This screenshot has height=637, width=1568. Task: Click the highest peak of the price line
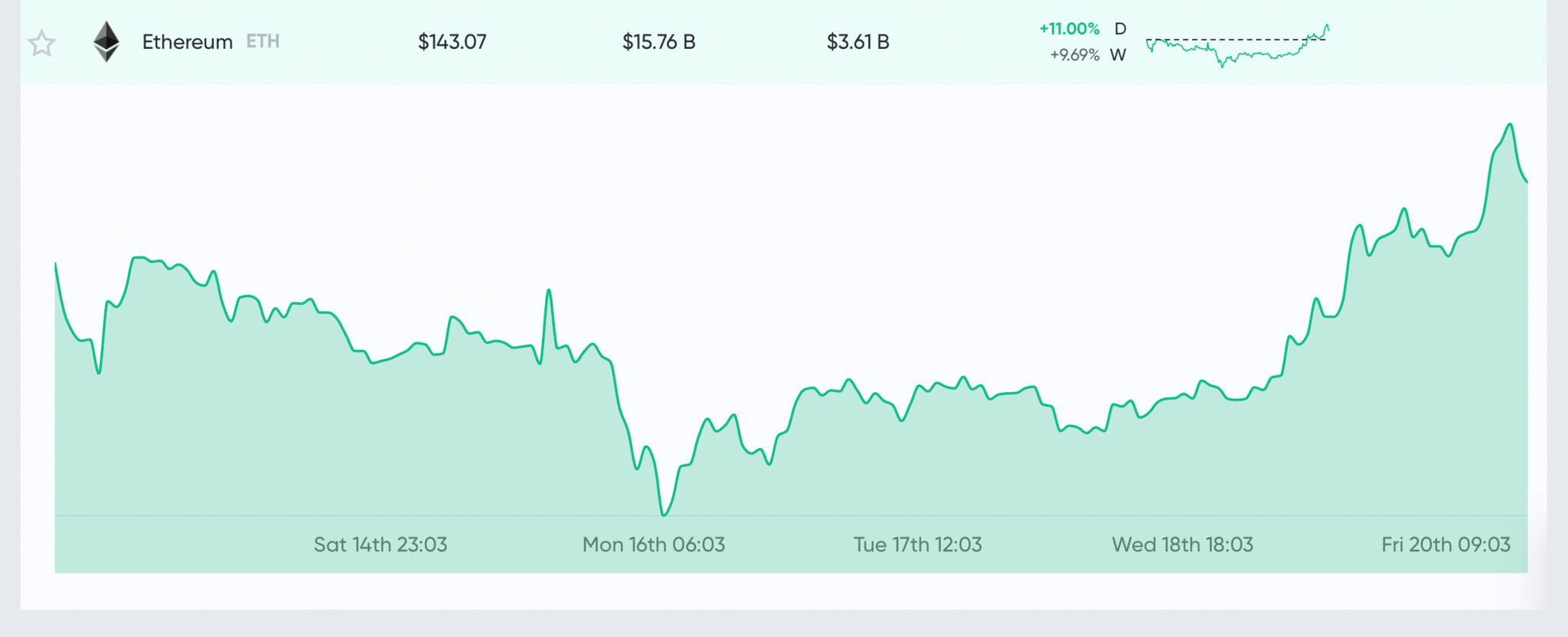[1510, 124]
